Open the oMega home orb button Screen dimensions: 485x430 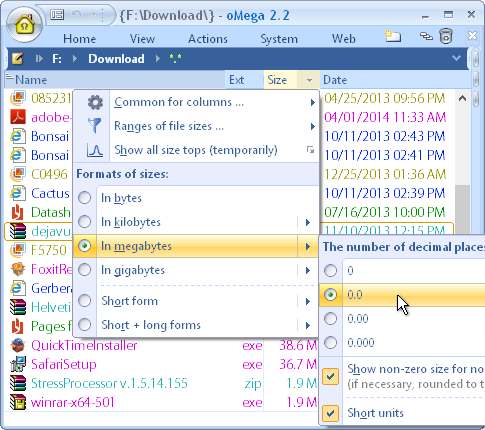(x=24, y=25)
